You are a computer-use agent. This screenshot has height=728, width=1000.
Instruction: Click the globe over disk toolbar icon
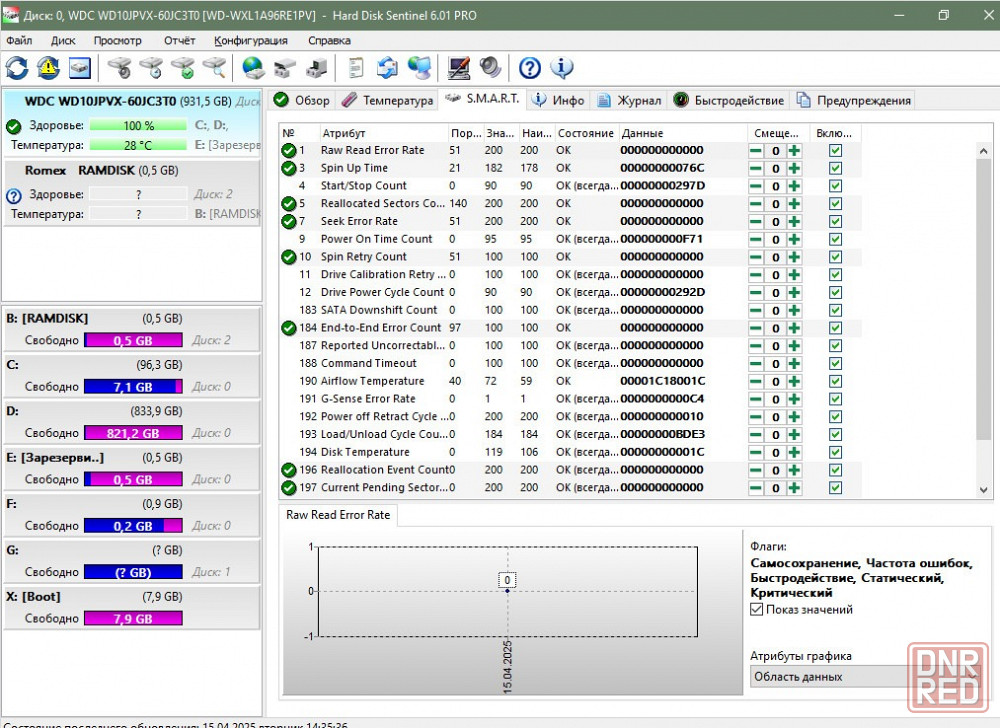(x=253, y=68)
